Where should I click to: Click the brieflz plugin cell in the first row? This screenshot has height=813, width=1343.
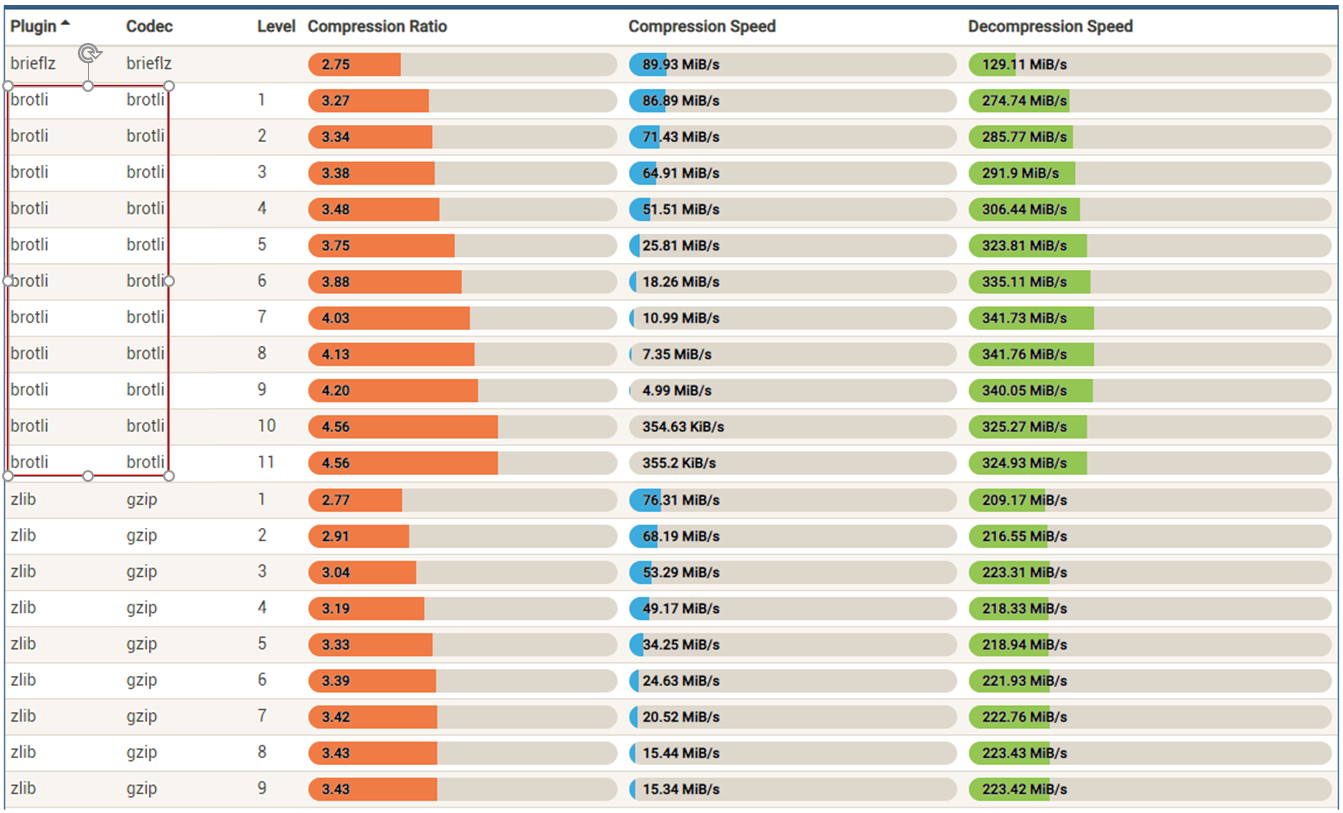pos(33,64)
